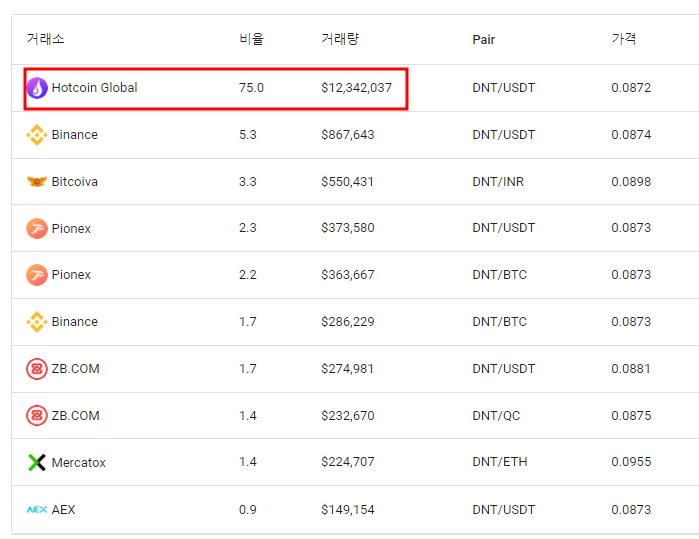Select the $286,229 volume value
Screen dimensions: 699x539
[348, 321]
